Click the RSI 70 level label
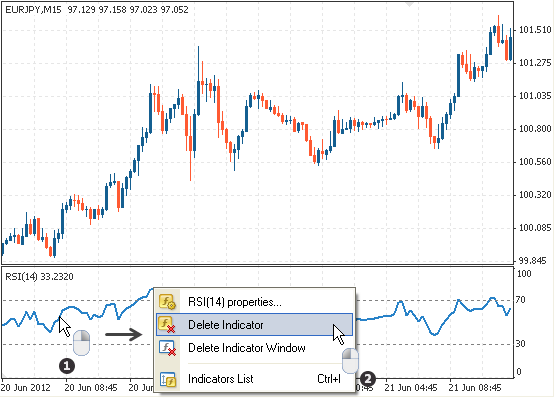This screenshot has height=398, width=555. pyautogui.click(x=521, y=300)
